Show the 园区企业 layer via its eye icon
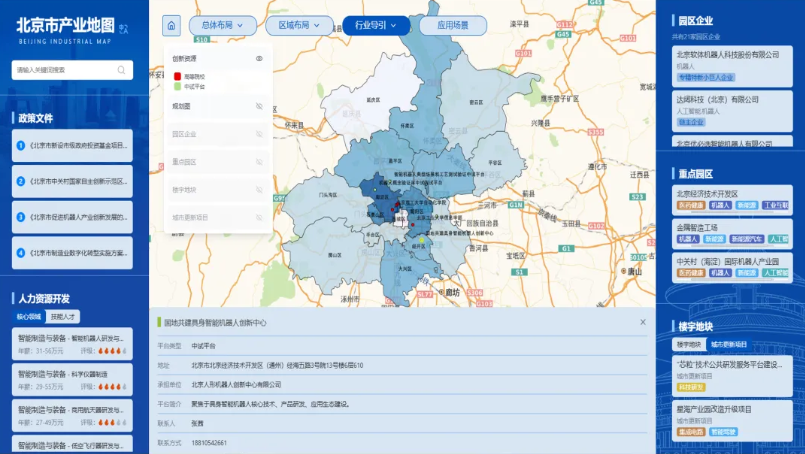 tap(259, 133)
